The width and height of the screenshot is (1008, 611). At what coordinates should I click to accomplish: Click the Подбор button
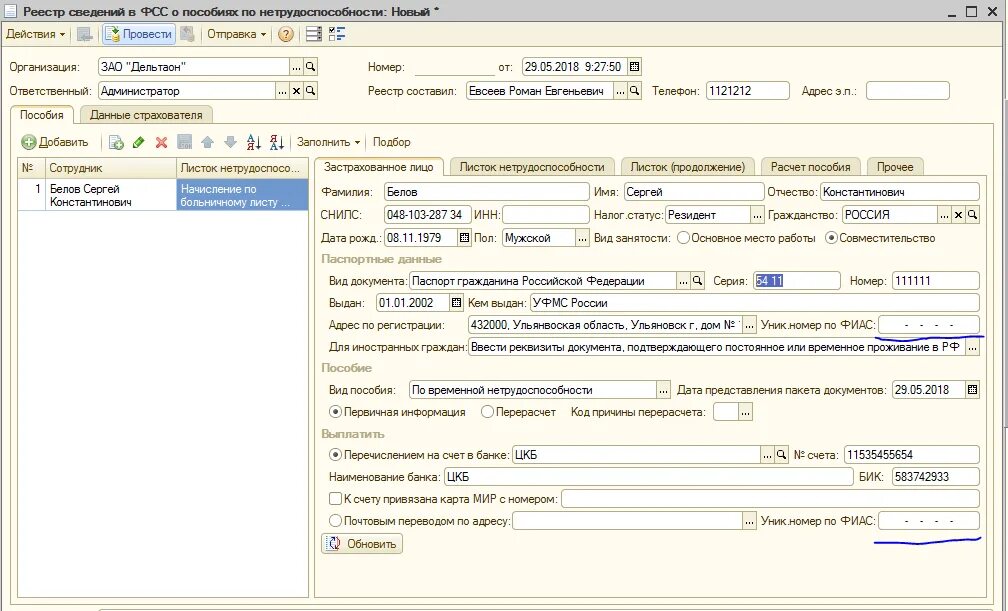coord(392,142)
